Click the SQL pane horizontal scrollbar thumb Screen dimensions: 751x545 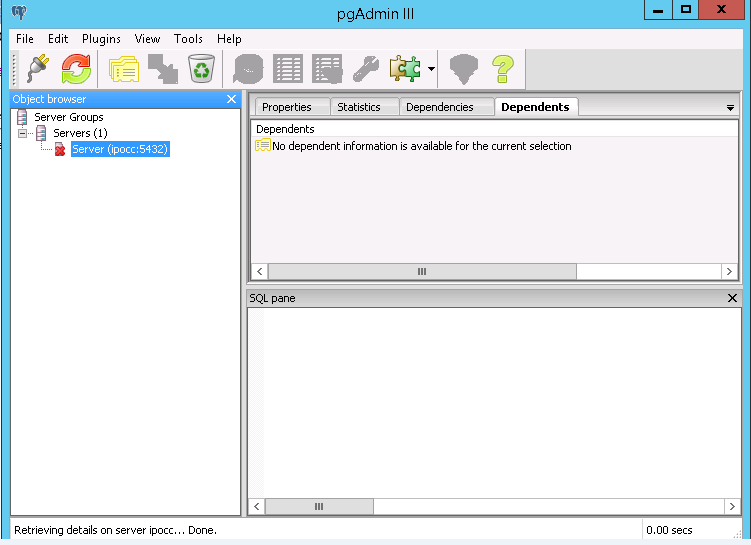(319, 506)
